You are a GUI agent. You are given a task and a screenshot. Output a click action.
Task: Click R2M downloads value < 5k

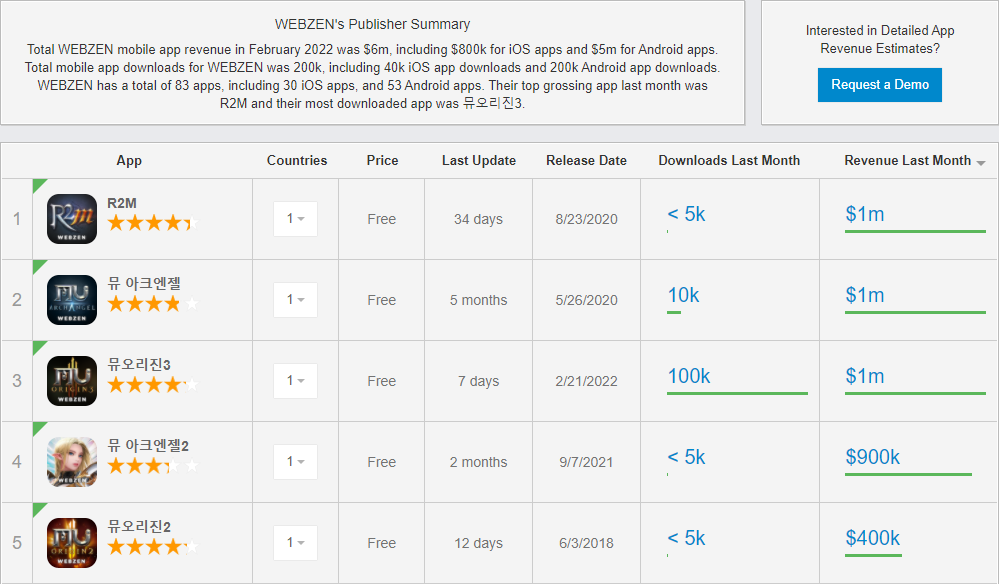[686, 215]
